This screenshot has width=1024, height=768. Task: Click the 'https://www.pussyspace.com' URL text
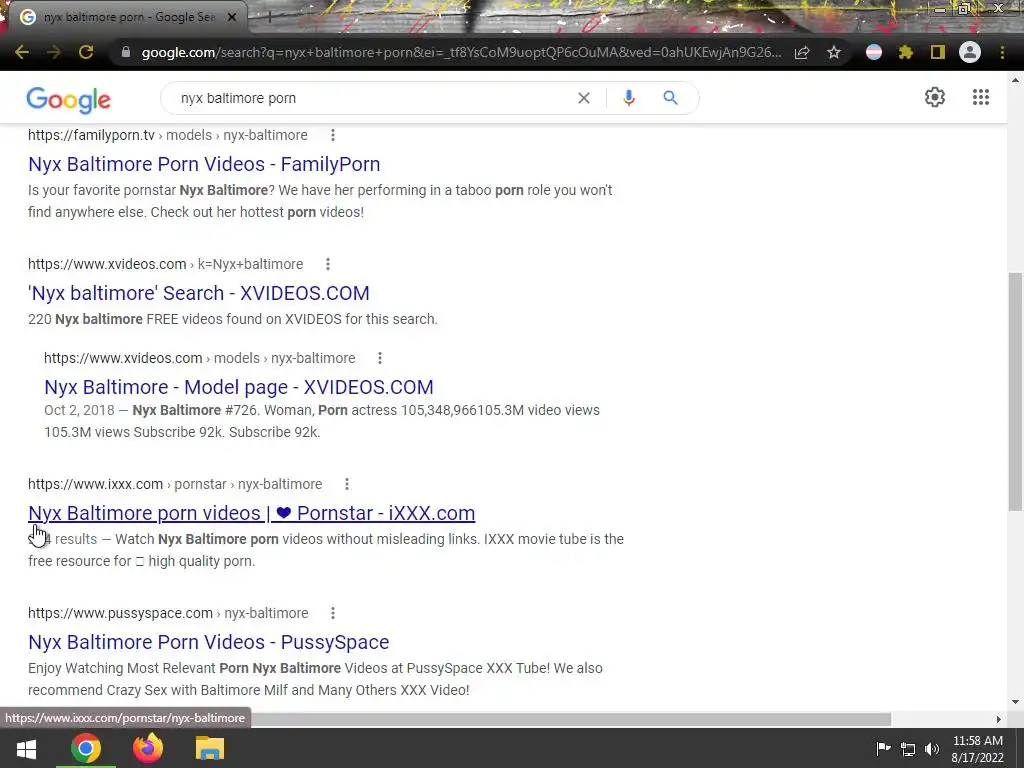[x=120, y=613]
